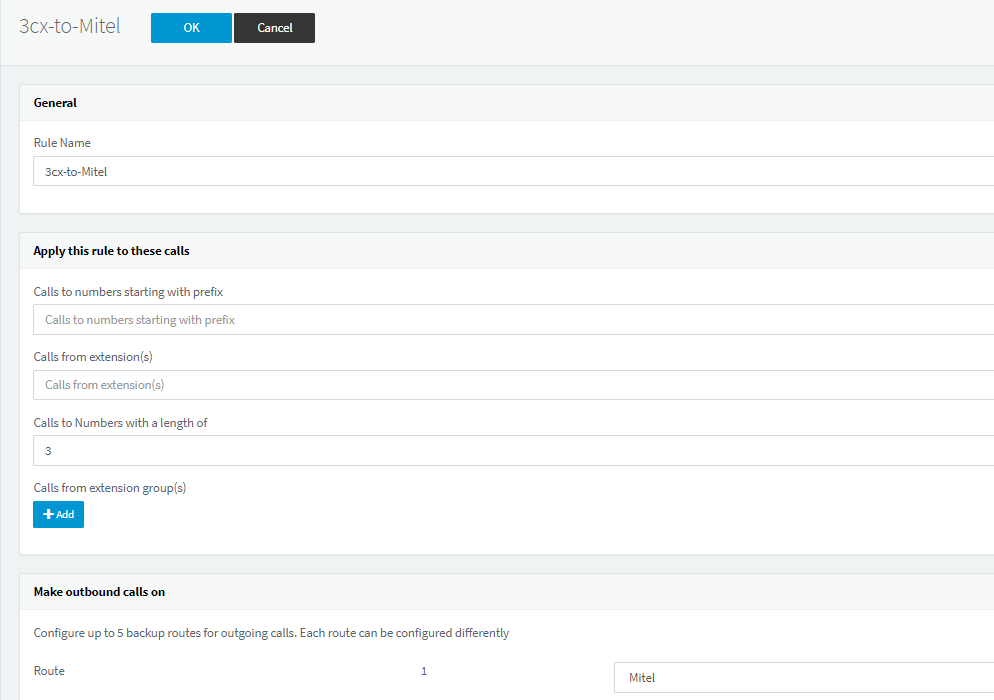Click the route number 1
The image size is (994, 700).
pos(424,671)
